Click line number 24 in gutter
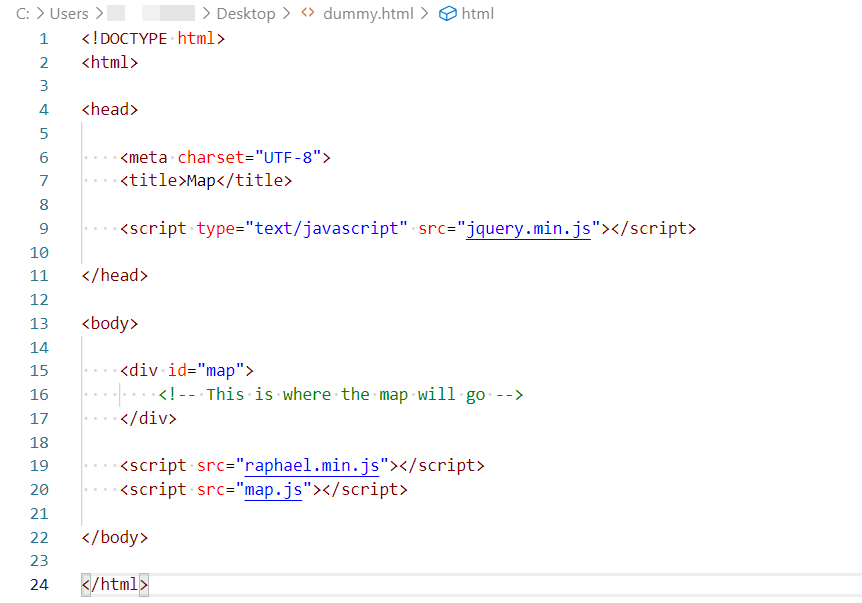Image resolution: width=862 pixels, height=603 pixels. pos(39,584)
